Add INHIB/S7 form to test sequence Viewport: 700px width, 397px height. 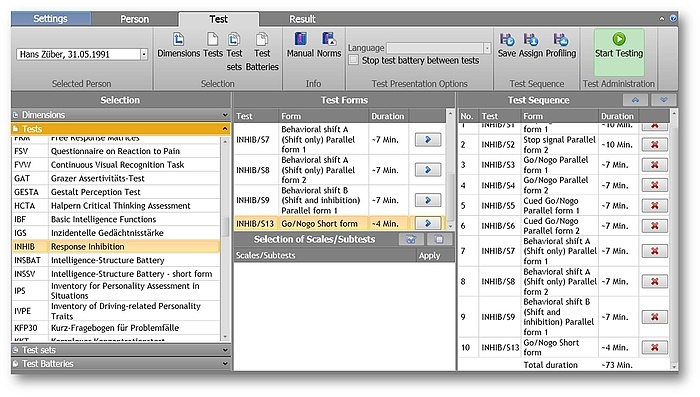pos(428,139)
